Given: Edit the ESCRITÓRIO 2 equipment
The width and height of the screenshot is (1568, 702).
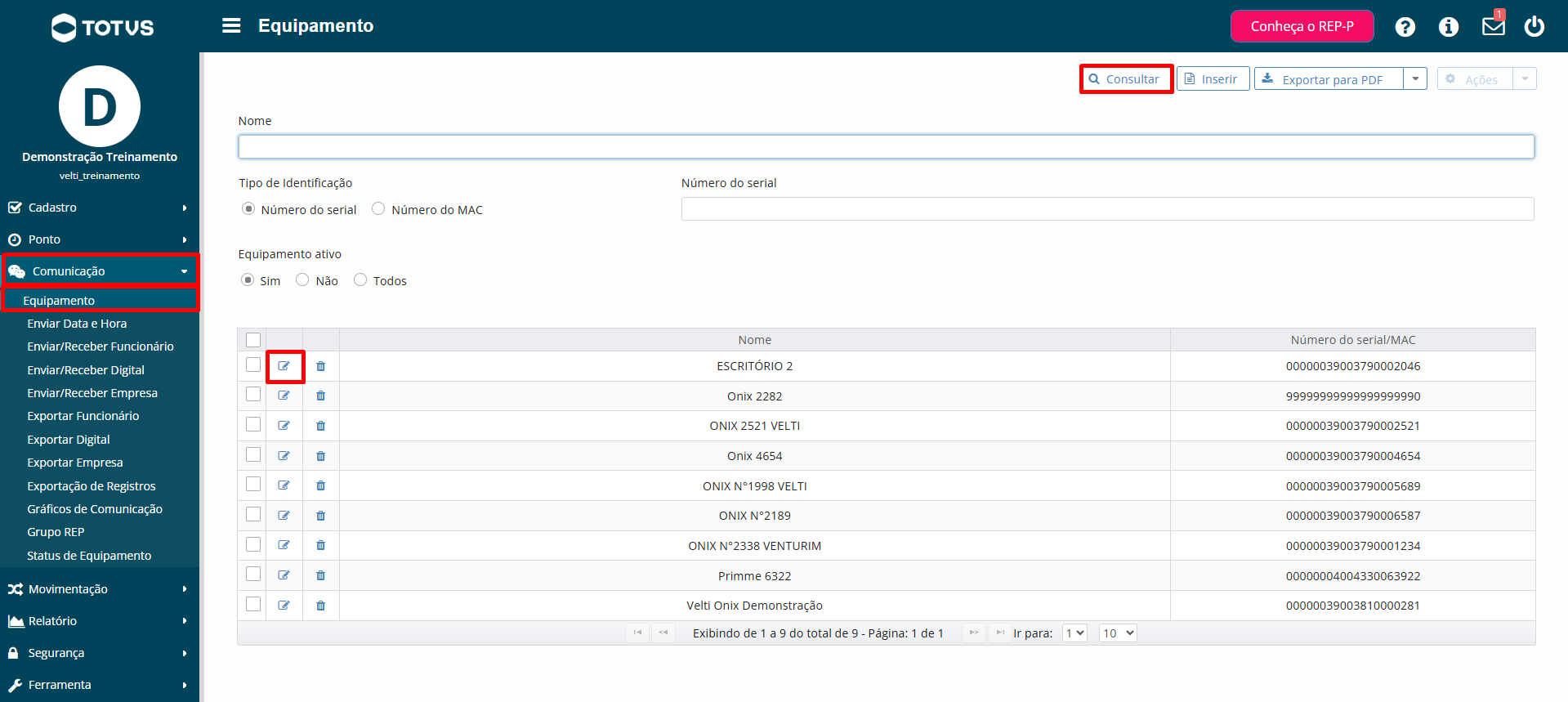Looking at the screenshot, I should 284,366.
